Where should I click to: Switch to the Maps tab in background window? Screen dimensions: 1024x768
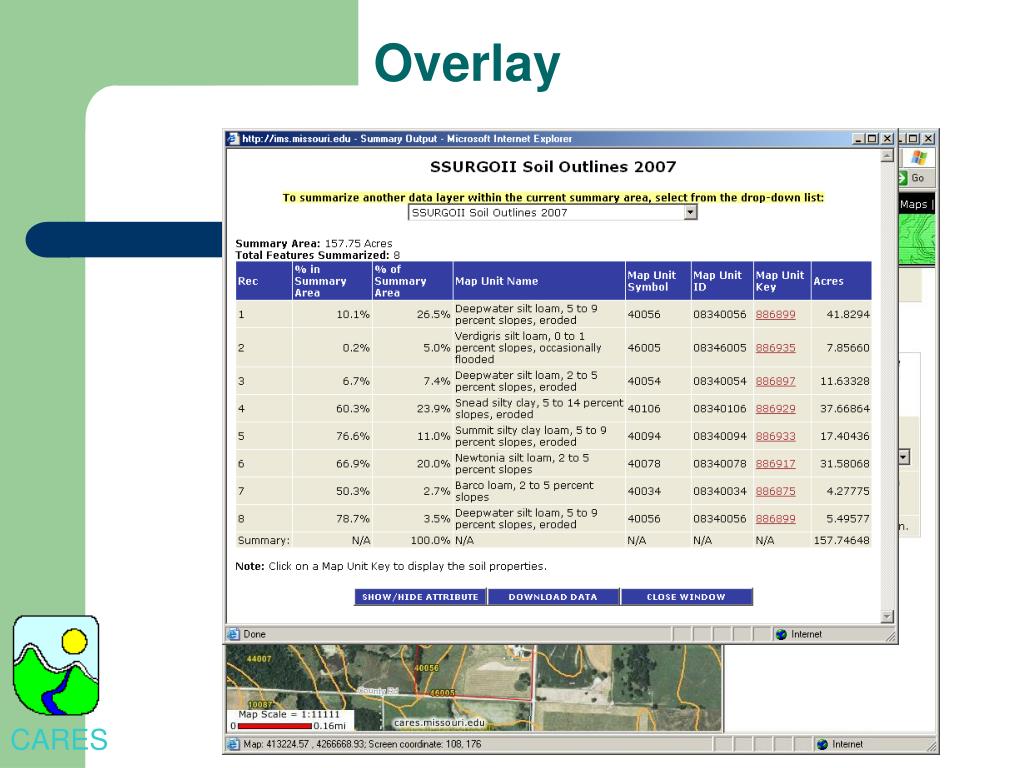tap(916, 204)
